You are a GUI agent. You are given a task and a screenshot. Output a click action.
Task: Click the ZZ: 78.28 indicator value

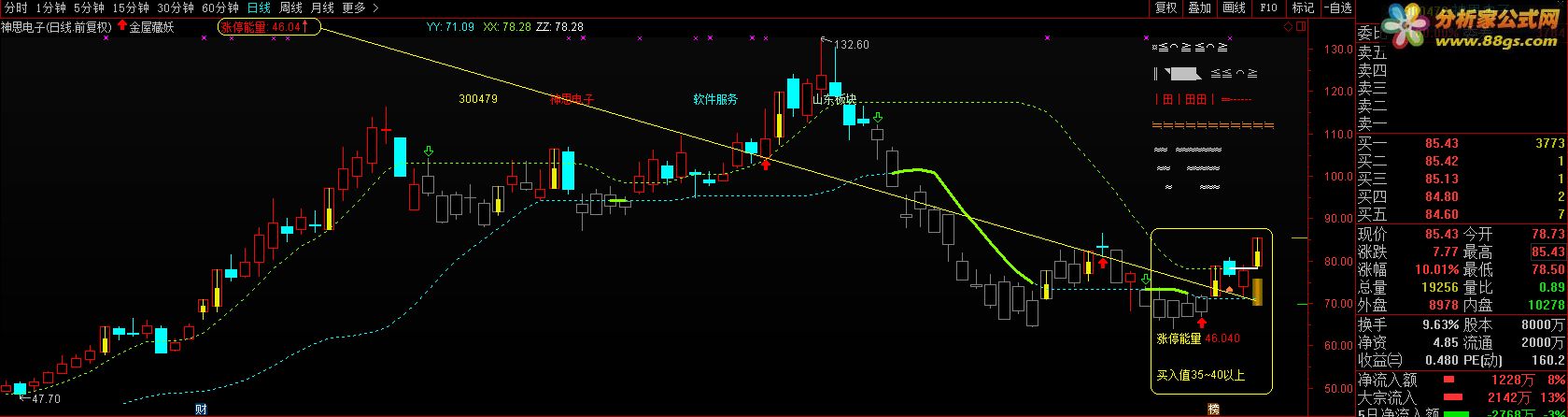(560, 27)
